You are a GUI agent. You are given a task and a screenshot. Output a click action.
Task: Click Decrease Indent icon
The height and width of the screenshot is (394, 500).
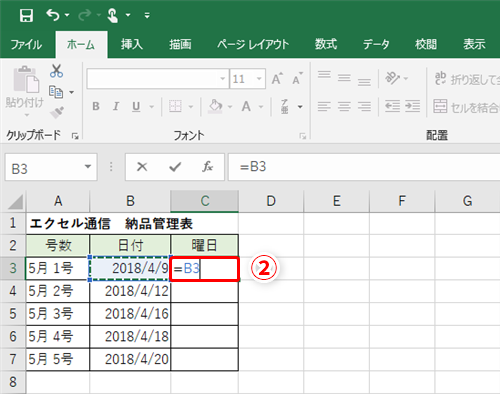coord(392,106)
